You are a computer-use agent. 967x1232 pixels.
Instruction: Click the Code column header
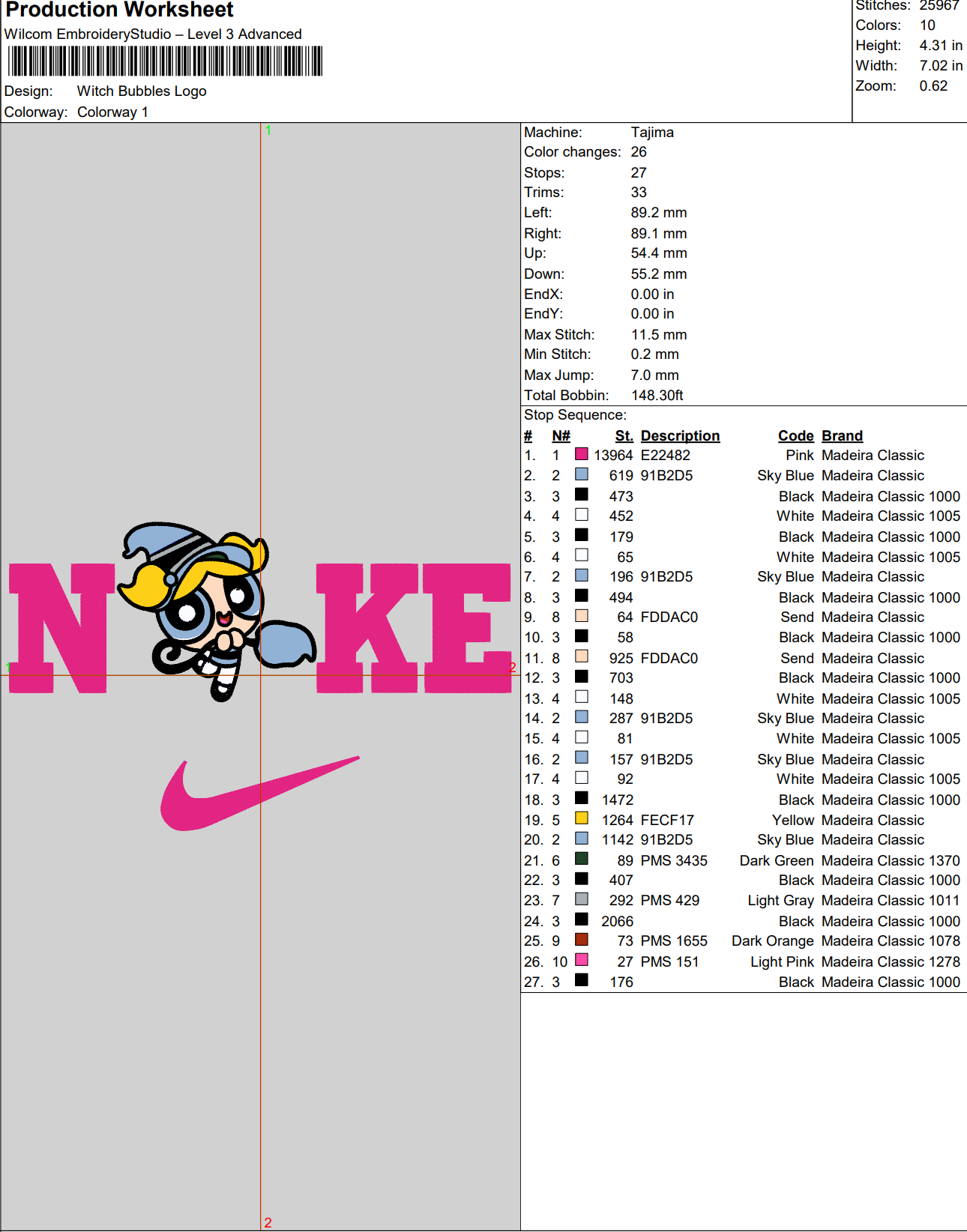click(x=795, y=436)
